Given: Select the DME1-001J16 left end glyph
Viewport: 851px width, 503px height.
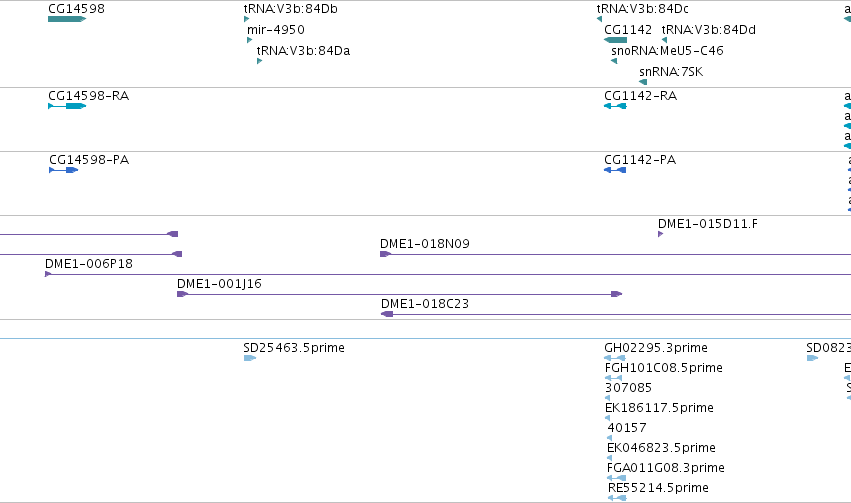Looking at the screenshot, I should point(182,294).
